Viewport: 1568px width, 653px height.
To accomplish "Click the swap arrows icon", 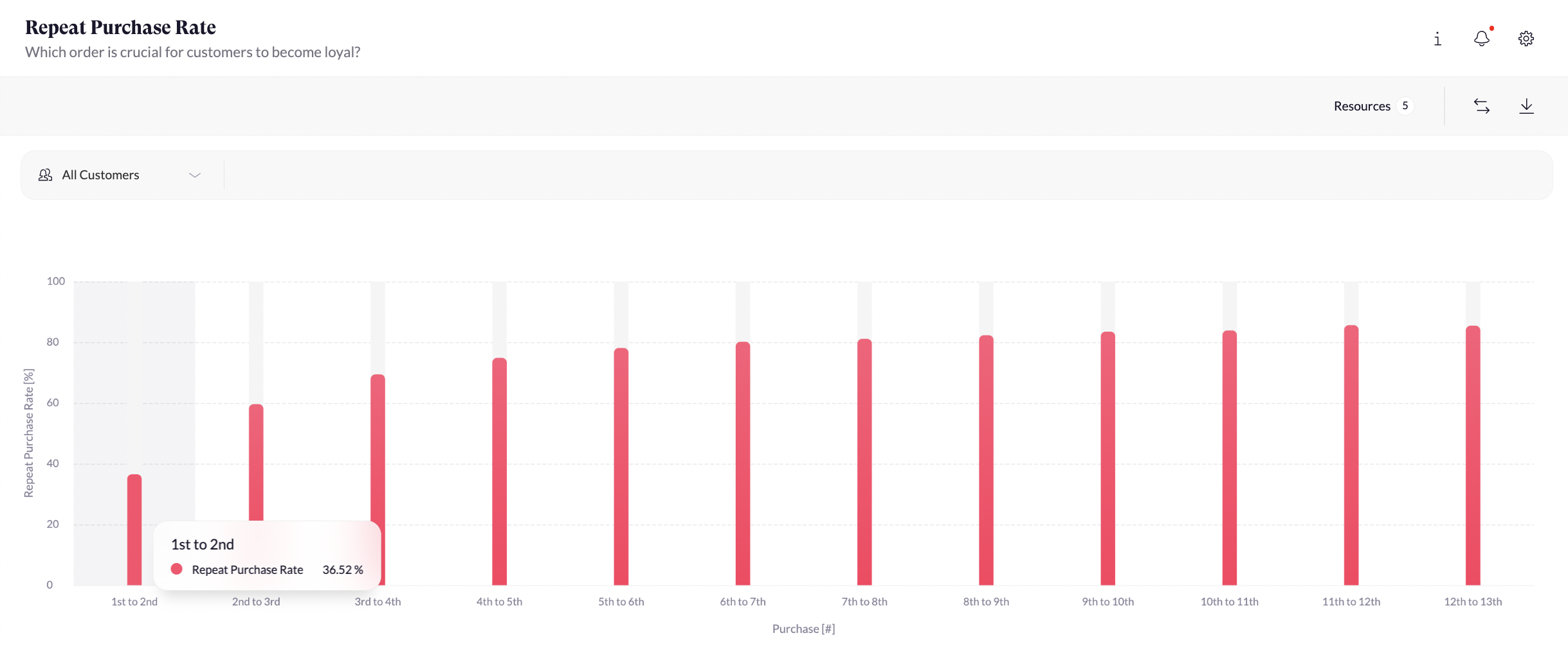I will click(1482, 106).
